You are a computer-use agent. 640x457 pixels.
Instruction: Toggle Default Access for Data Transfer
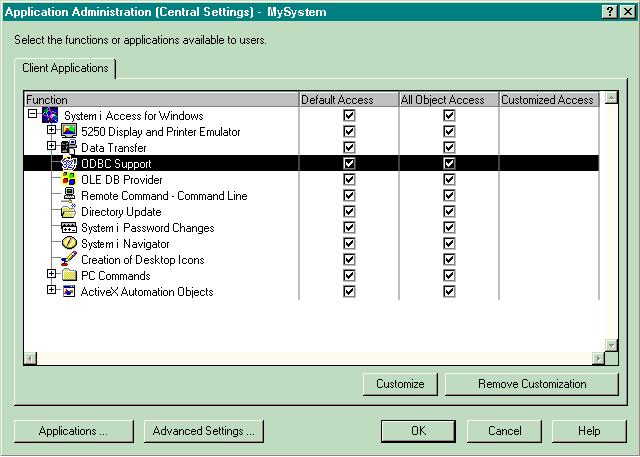coord(349,147)
